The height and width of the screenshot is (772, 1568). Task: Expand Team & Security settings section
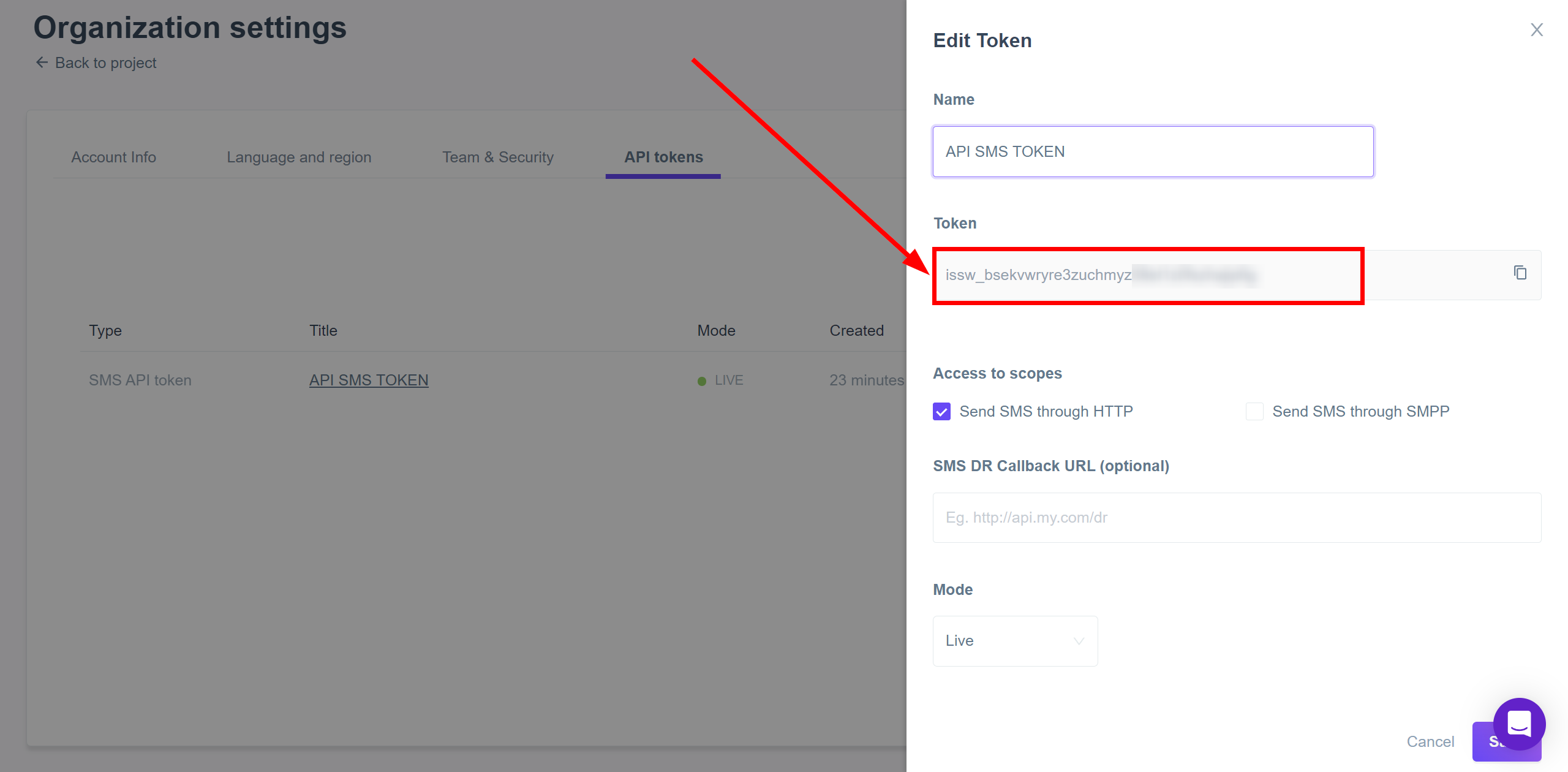pyautogui.click(x=497, y=156)
